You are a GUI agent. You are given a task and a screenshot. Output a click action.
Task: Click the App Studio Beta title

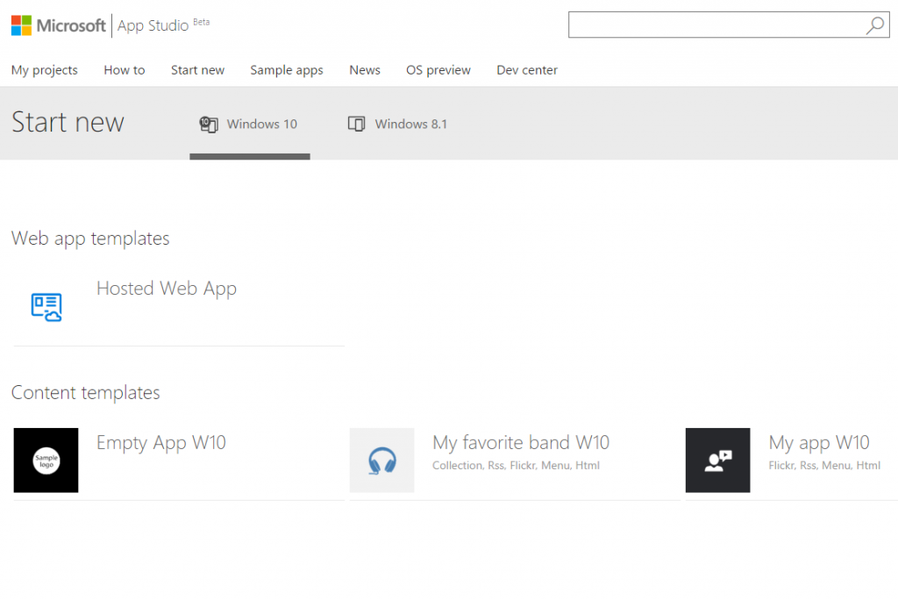(164, 25)
